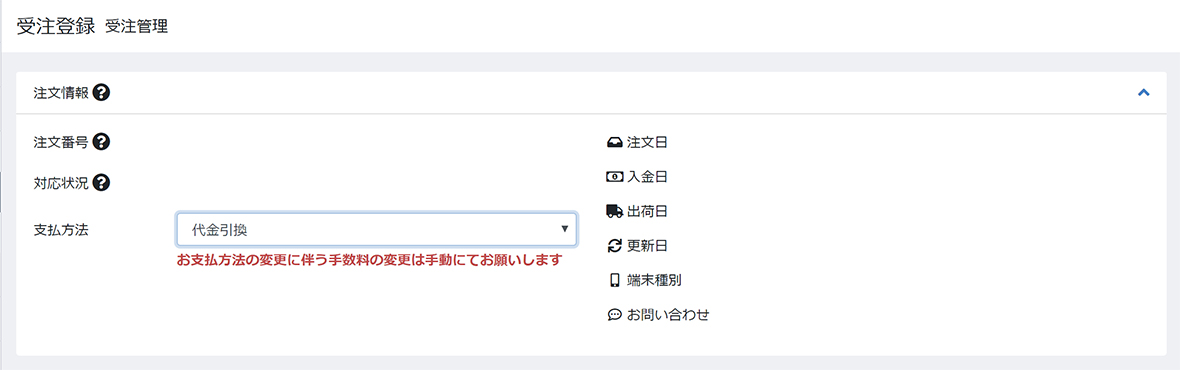Click the help icon beside 注文情報

(102, 93)
